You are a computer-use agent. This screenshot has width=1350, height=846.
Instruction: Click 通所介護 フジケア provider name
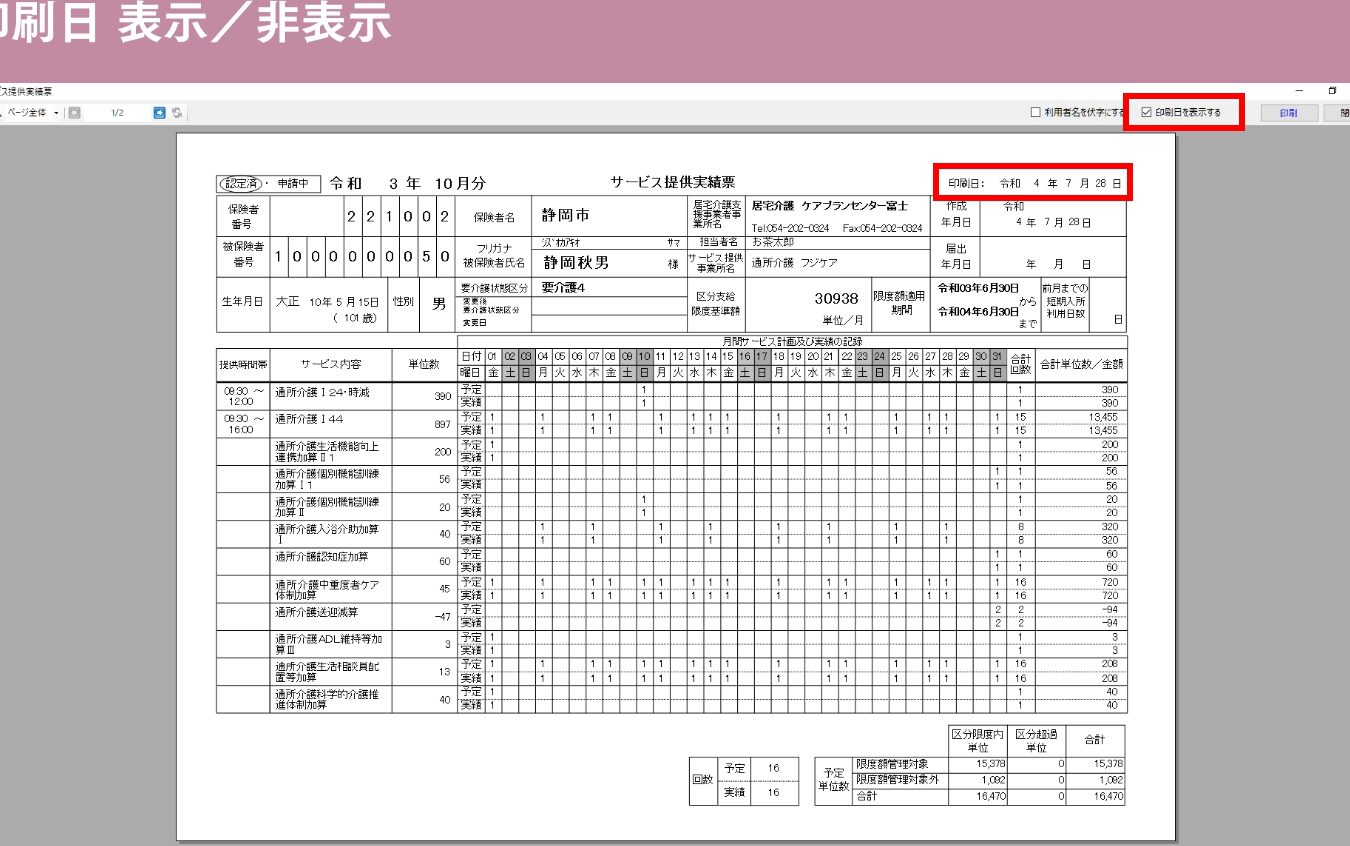click(x=794, y=263)
